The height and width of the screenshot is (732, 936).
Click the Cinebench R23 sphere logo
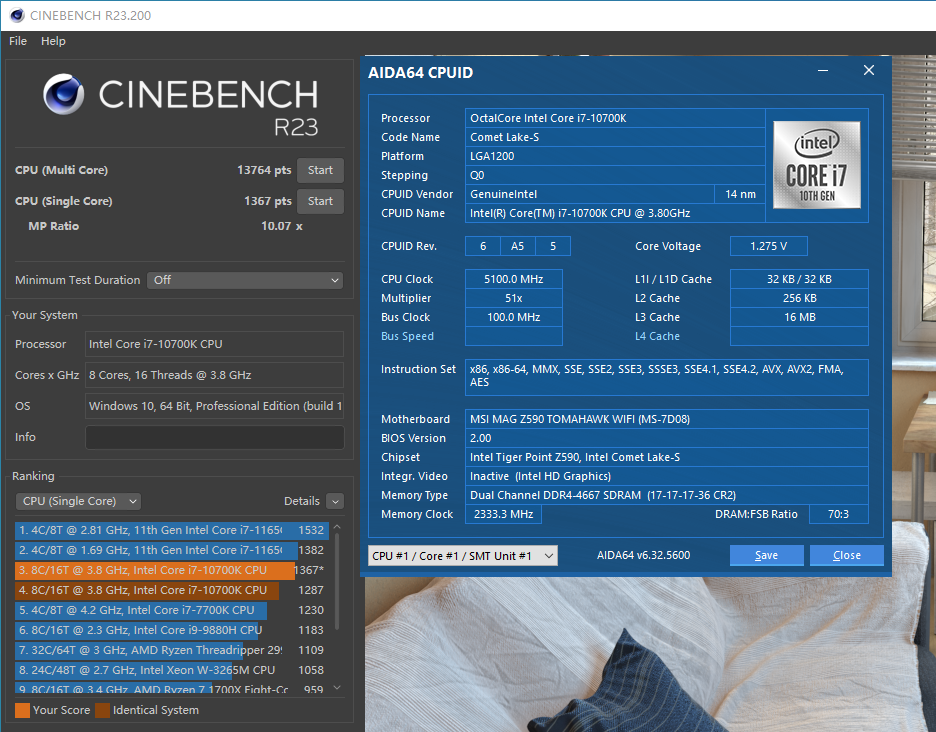63,94
